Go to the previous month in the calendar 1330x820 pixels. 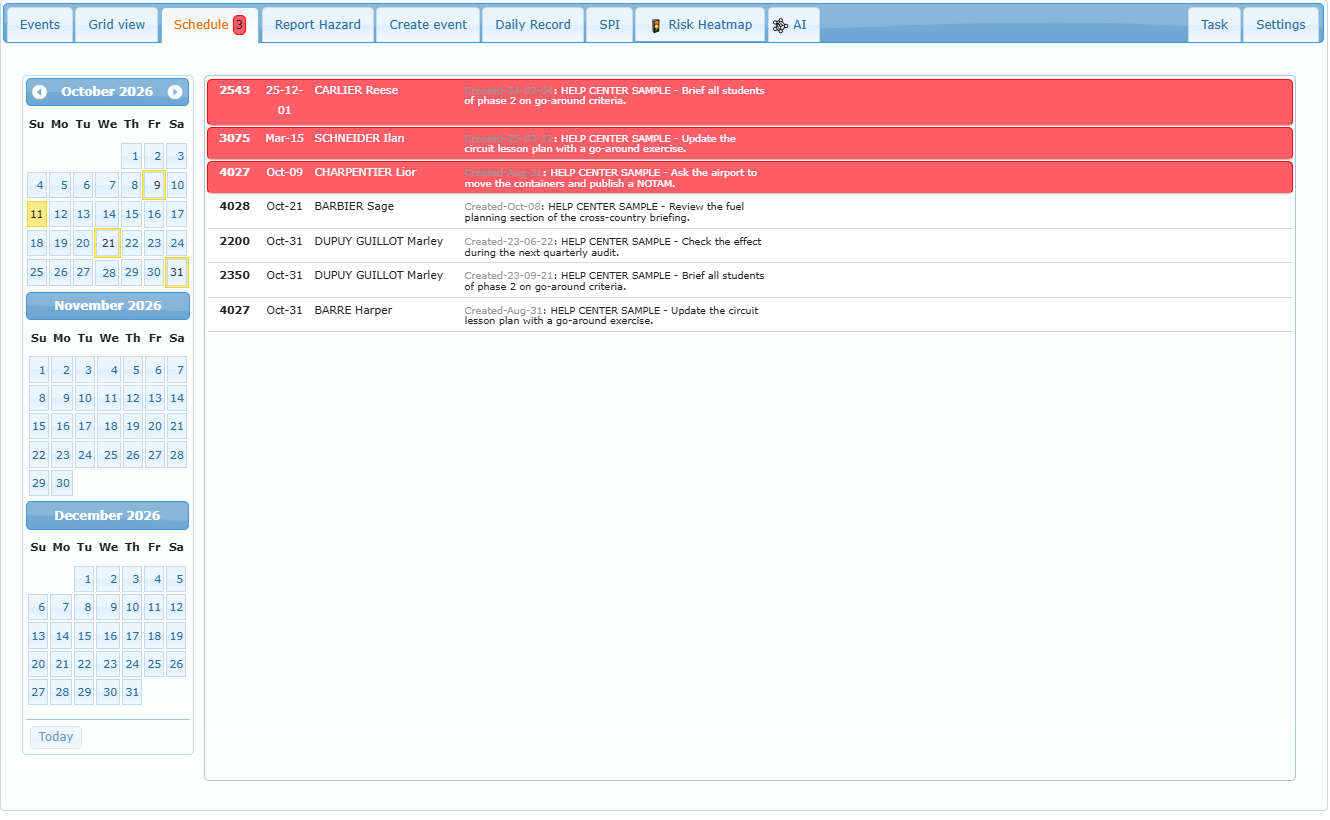click(39, 92)
